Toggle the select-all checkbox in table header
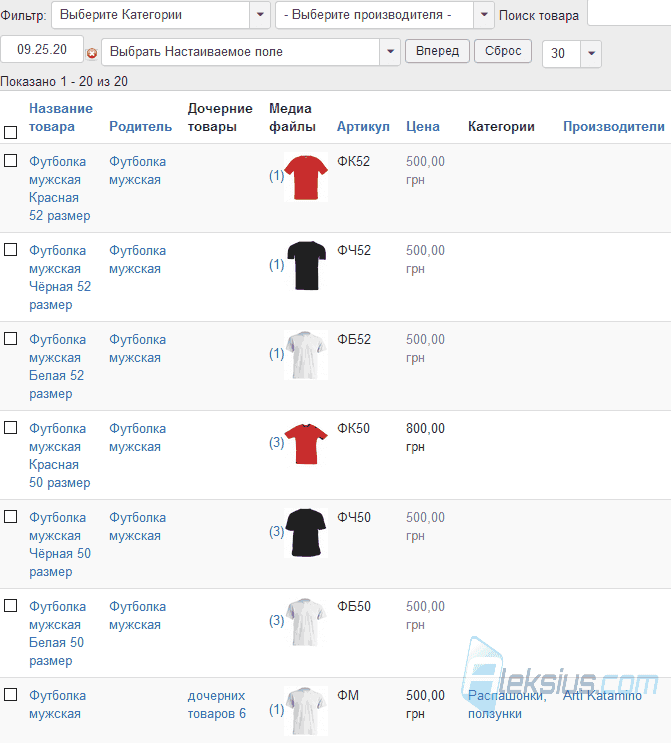The image size is (671, 743). coord(10,132)
